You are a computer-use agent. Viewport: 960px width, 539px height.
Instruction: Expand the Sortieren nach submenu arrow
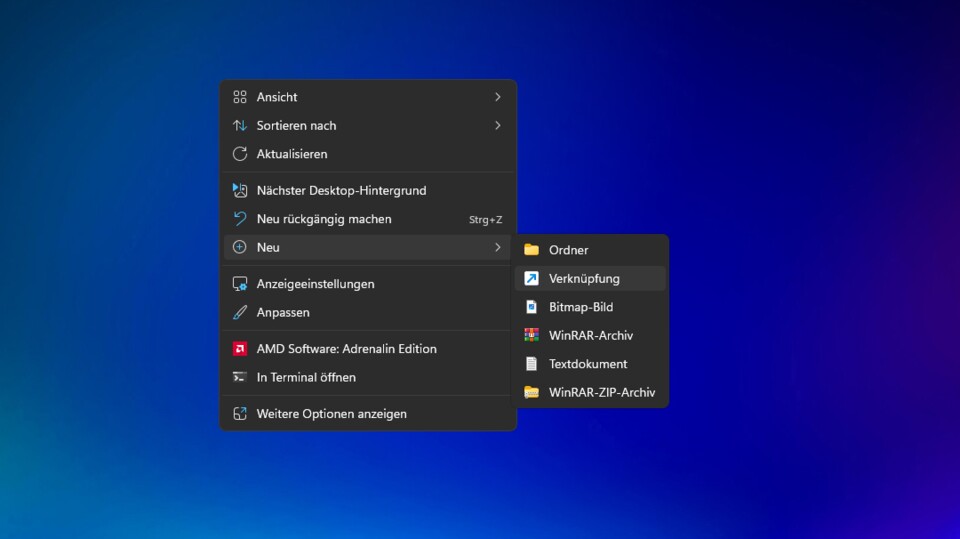click(497, 126)
